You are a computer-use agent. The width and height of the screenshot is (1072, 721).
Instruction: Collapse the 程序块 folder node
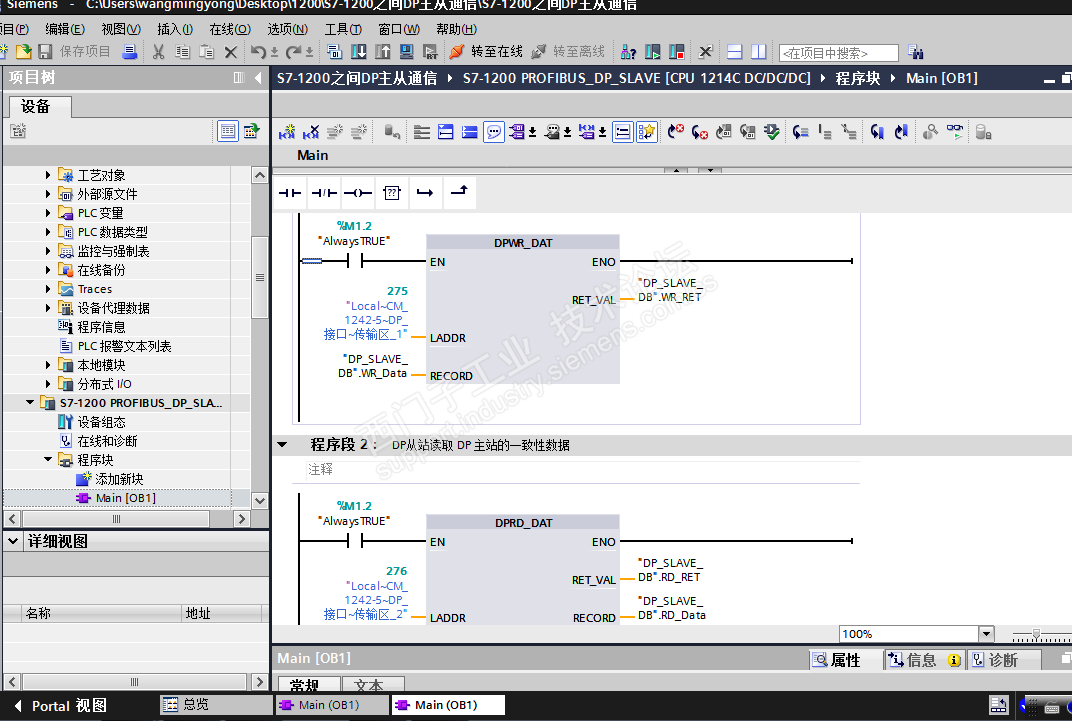tap(48, 459)
